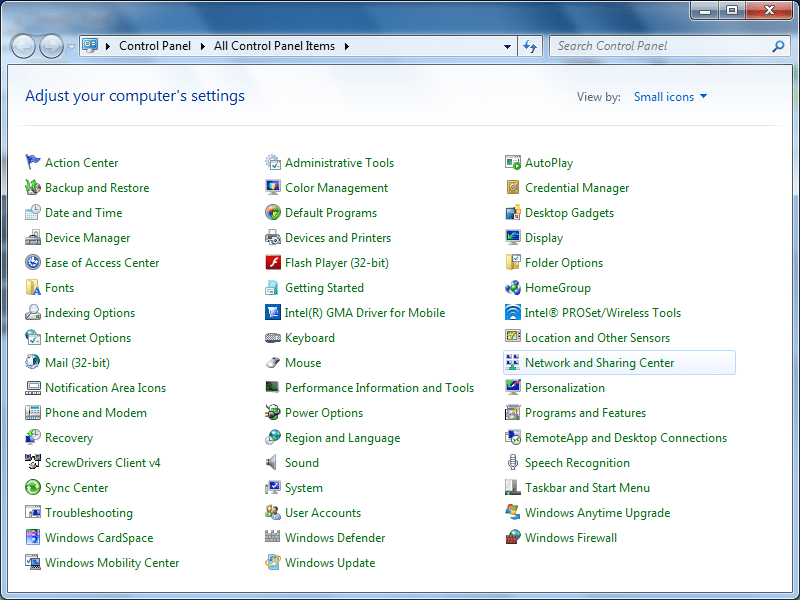Open the Devices and Printers icon
Image resolution: width=800 pixels, height=600 pixels.
[273, 237]
